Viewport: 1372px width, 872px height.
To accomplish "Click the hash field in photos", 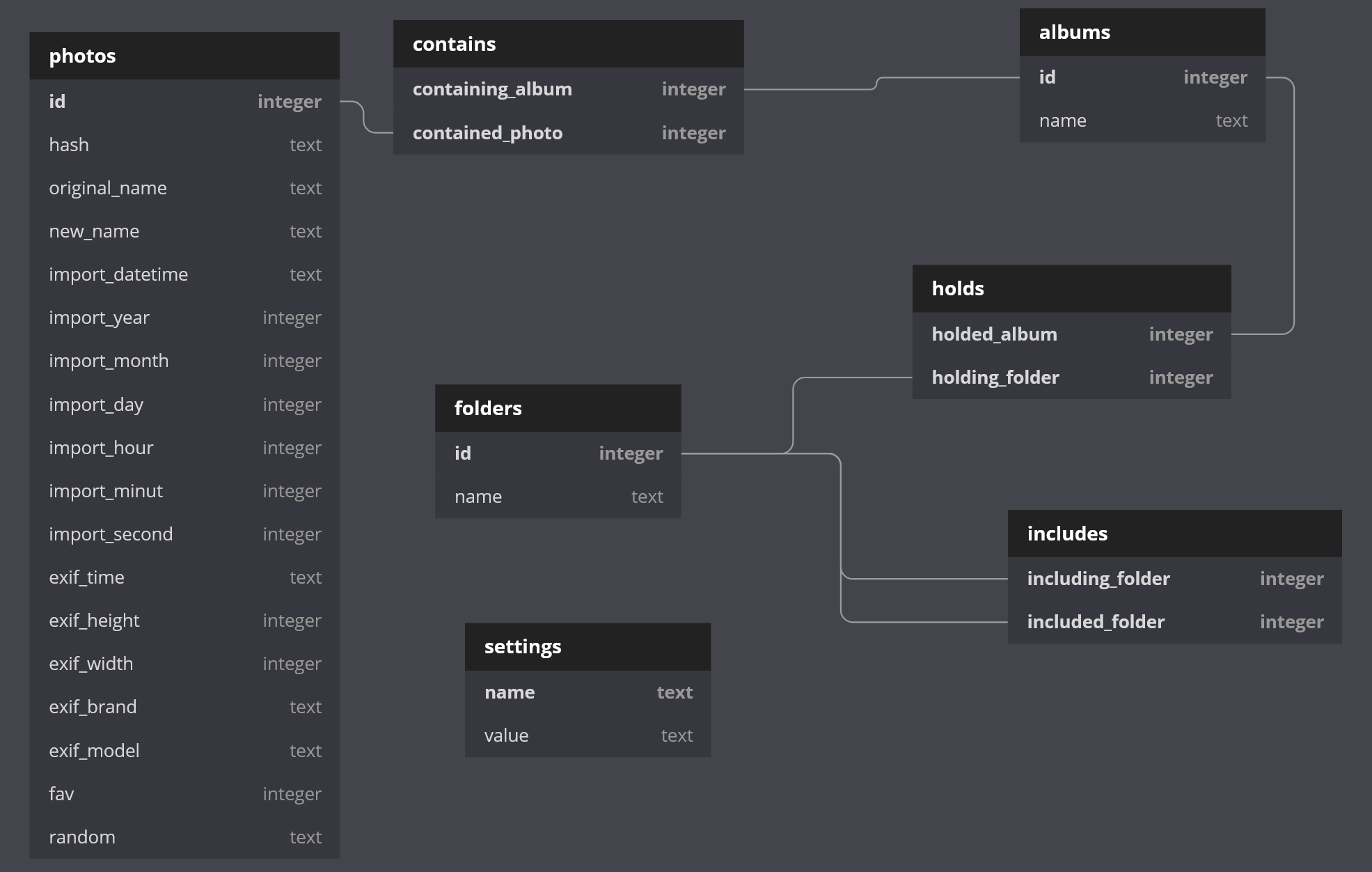I will 184,145.
